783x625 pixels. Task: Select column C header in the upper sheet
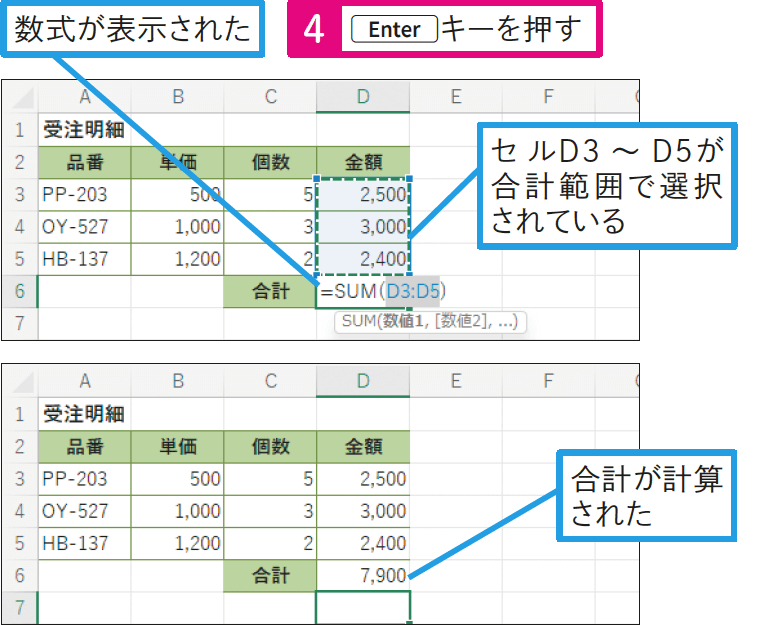270,97
